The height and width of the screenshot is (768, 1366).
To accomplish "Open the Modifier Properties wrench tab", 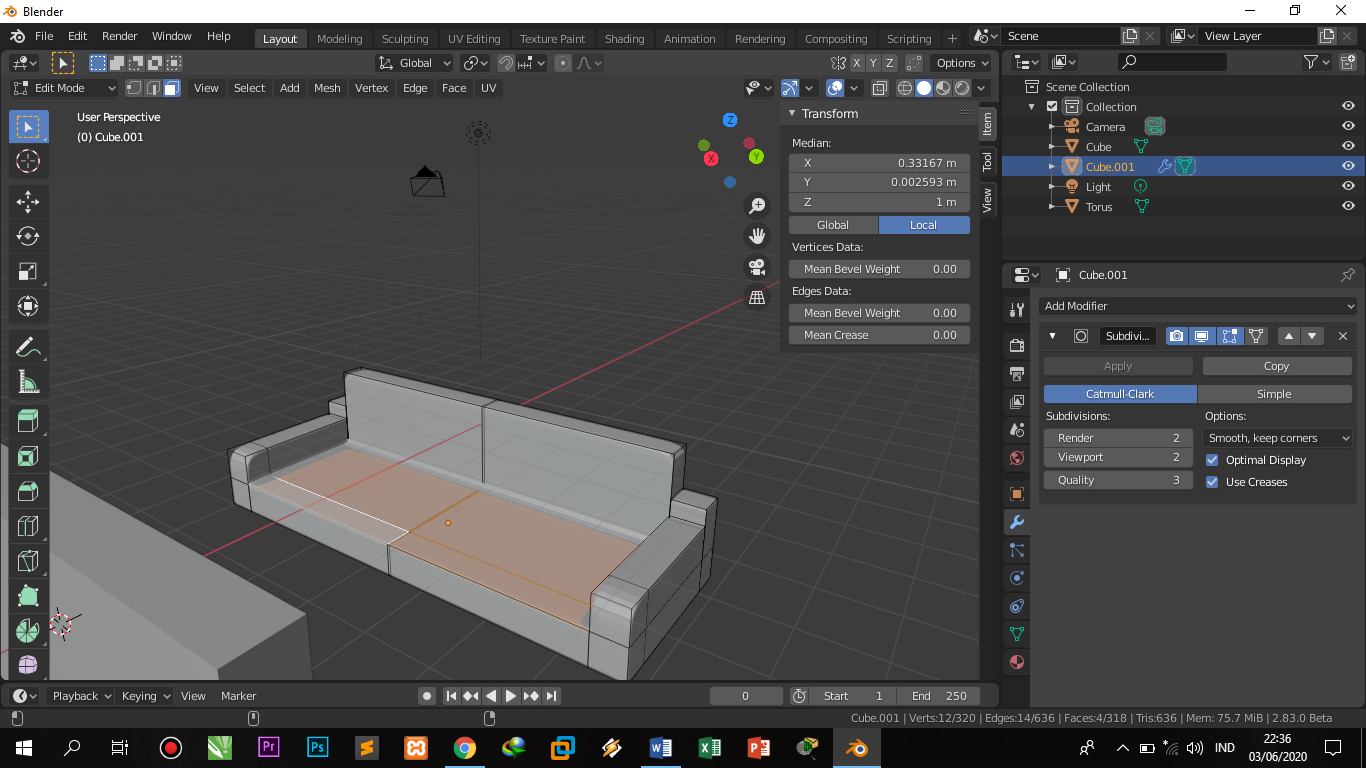I will point(1017,522).
